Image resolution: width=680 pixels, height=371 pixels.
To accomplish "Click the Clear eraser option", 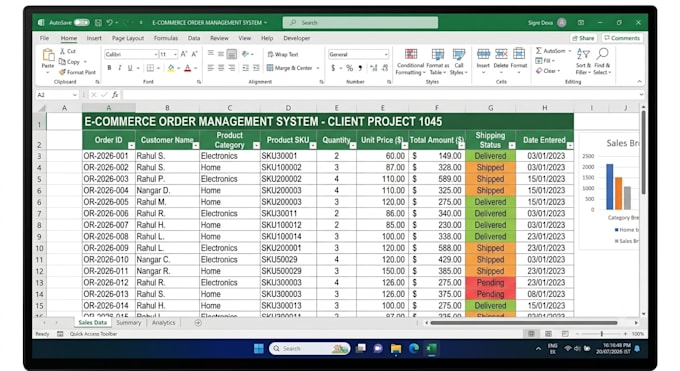I will (x=548, y=71).
